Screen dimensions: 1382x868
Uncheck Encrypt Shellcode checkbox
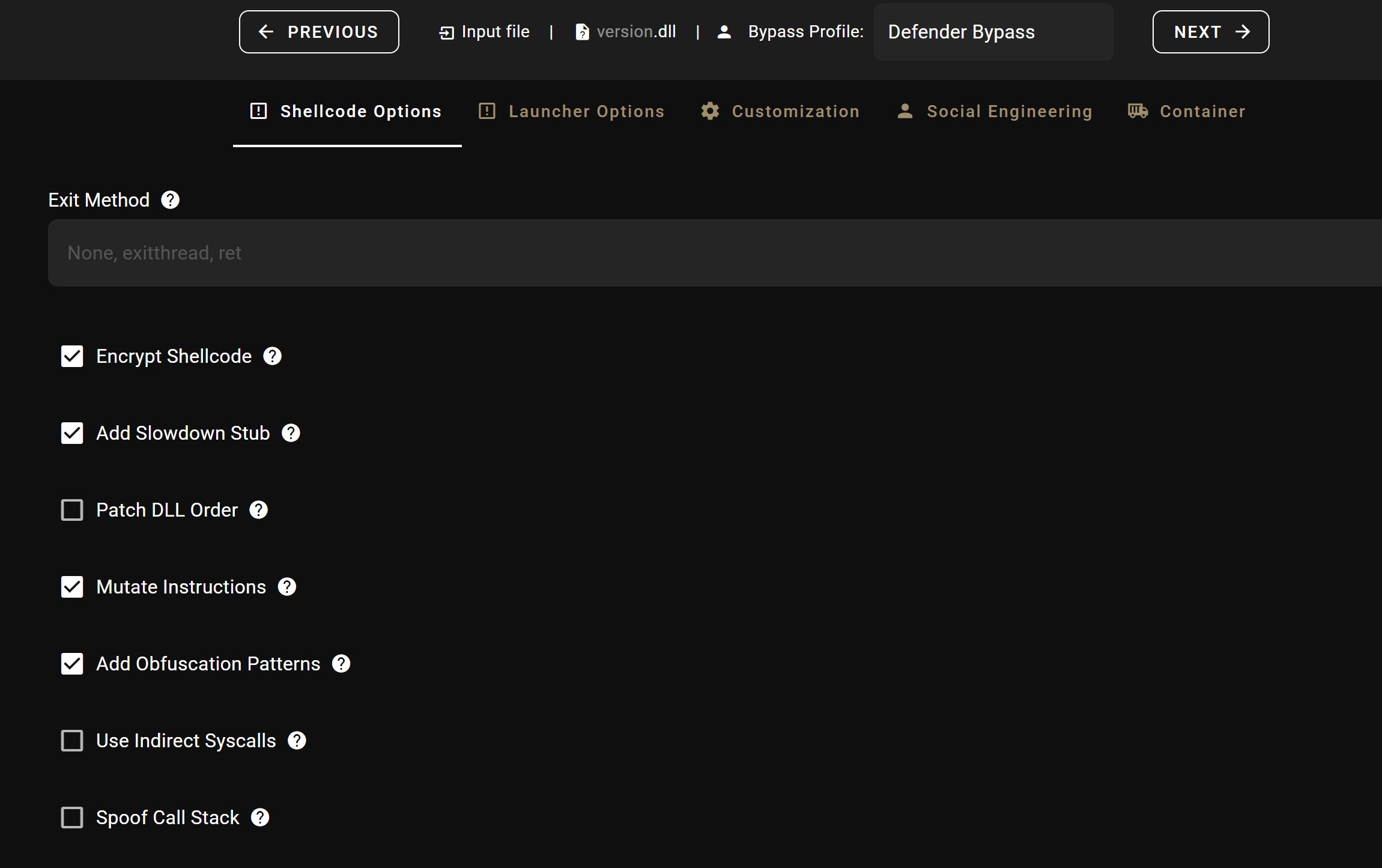[72, 356]
